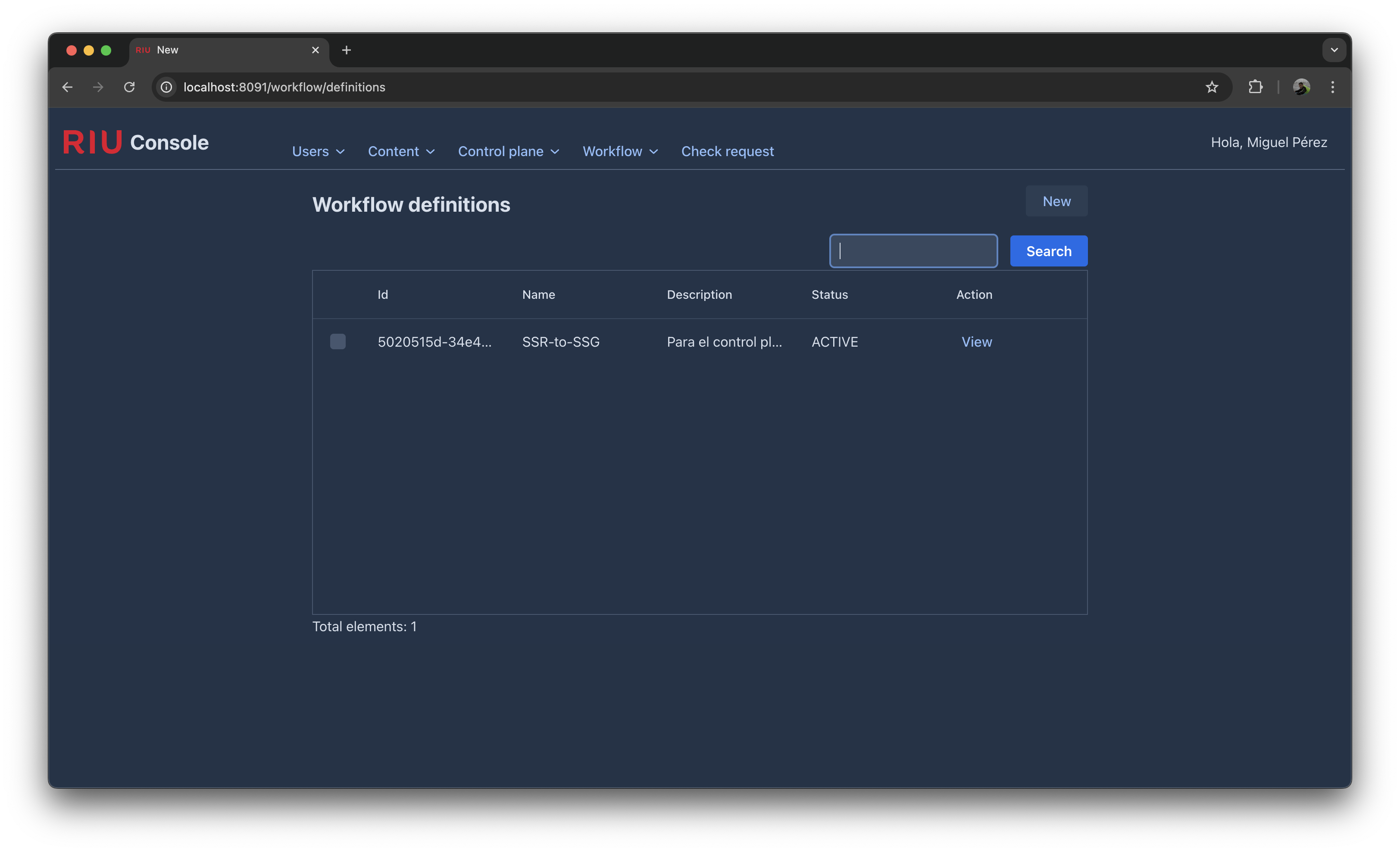Go to Check request page
This screenshot has height=852, width=1400.
point(727,151)
